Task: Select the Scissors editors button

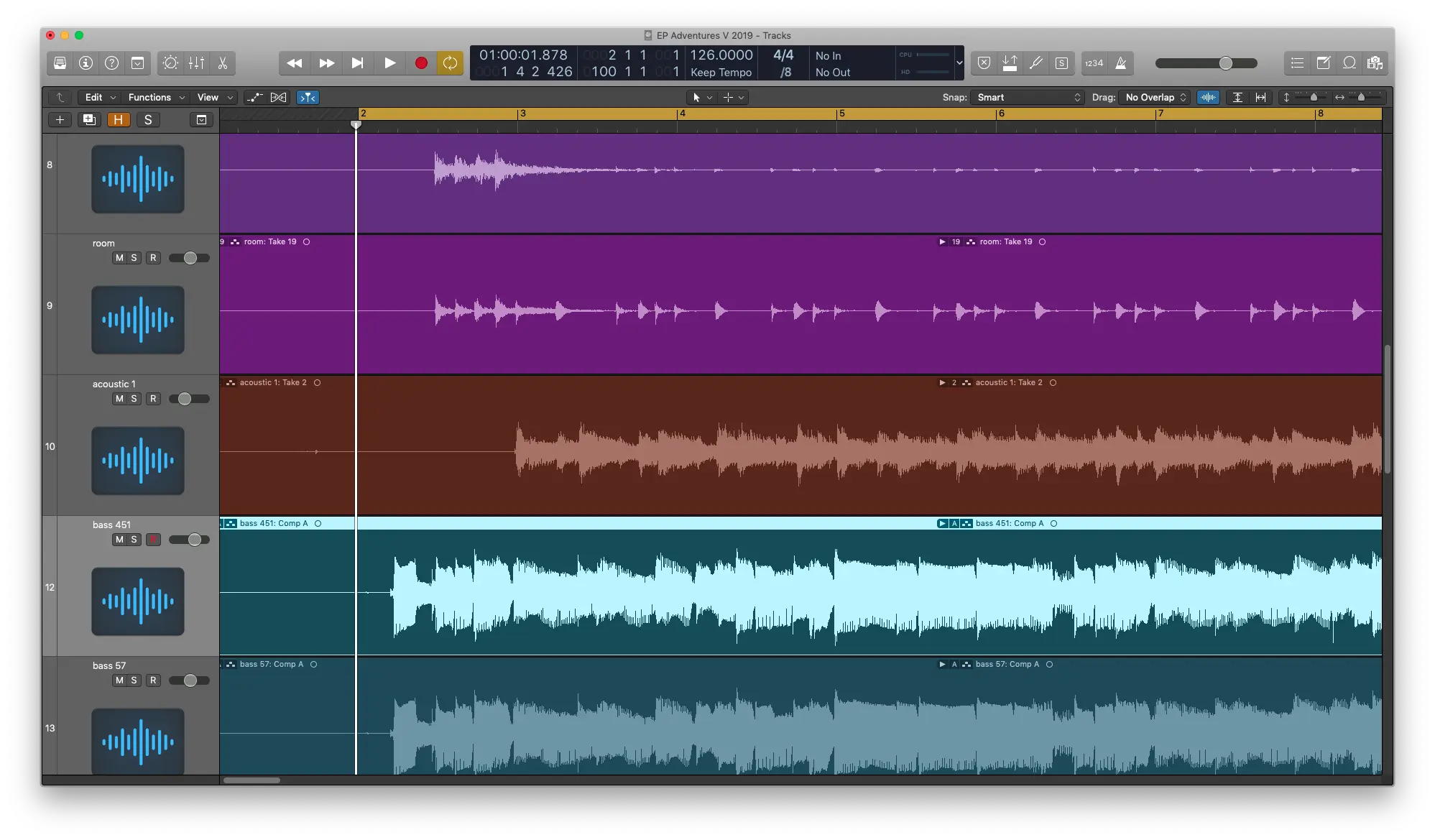Action: coord(223,63)
